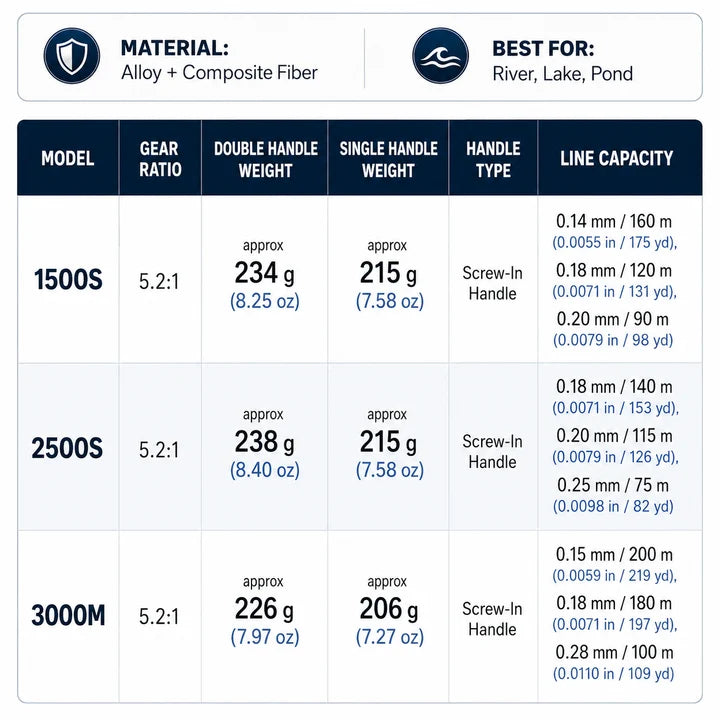The image size is (720, 720).
Task: Select the MODEL column header
Action: pos(68,158)
